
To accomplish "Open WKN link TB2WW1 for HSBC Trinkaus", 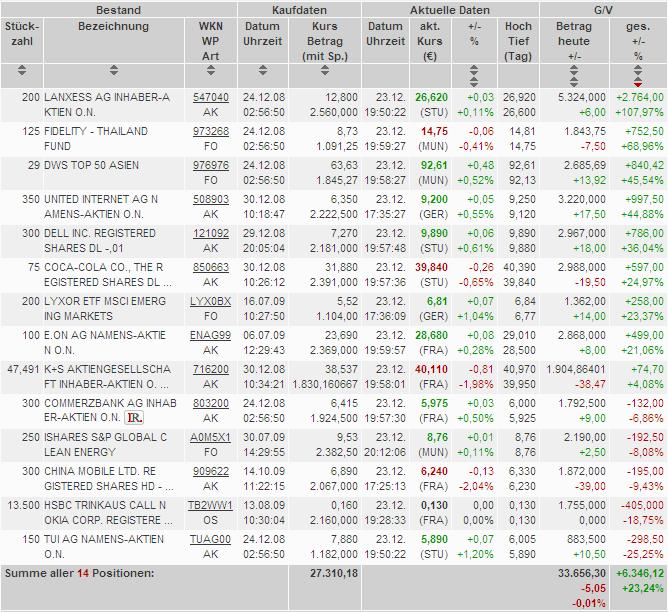I will pyautogui.click(x=210, y=506).
